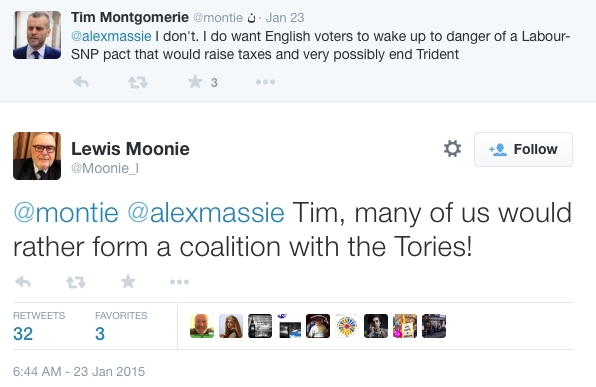Open the @alexmassie mention in Lewis's tweet
The width and height of the screenshot is (596, 387).
pyautogui.click(x=206, y=213)
